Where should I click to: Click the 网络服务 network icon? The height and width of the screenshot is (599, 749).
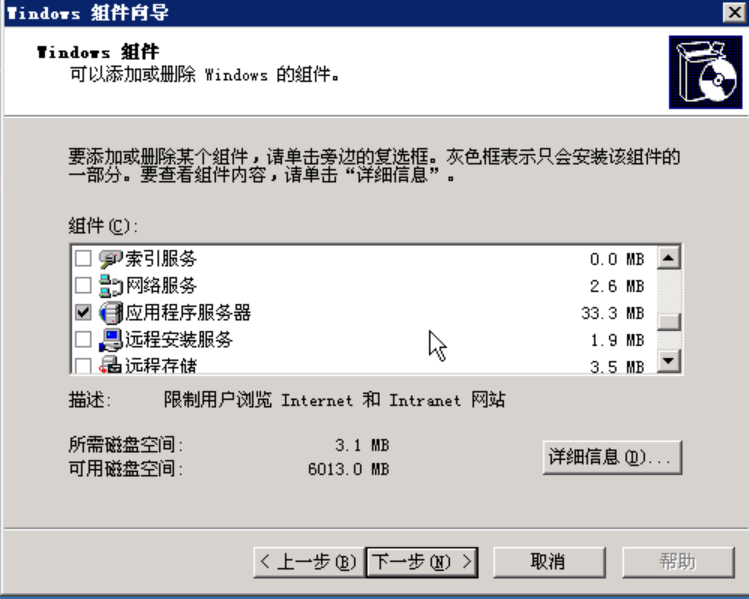pyautogui.click(x=110, y=286)
